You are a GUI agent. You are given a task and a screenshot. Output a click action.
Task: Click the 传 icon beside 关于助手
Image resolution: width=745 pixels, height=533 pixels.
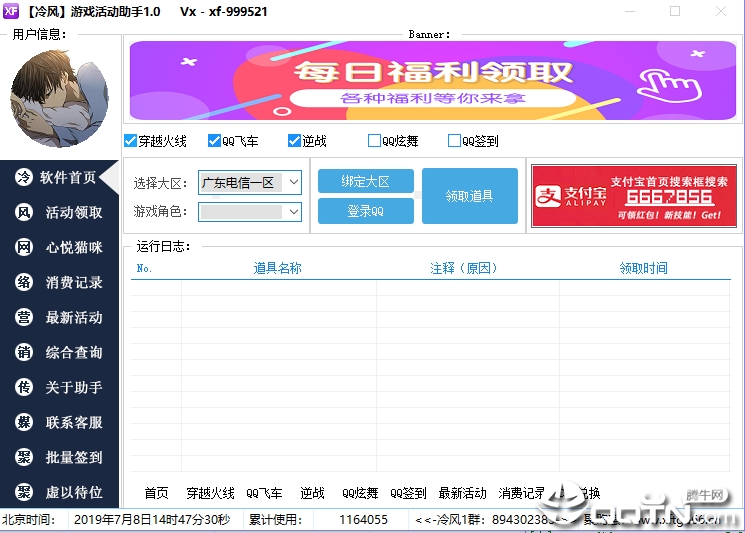(x=24, y=387)
